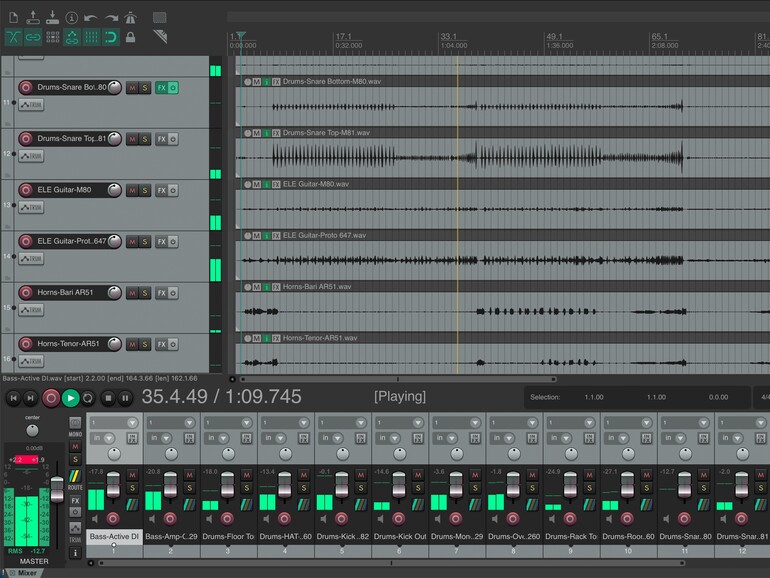Select the Mixer tab at bottom
Screen dimensions: 770x578
pyautogui.click(x=27, y=573)
